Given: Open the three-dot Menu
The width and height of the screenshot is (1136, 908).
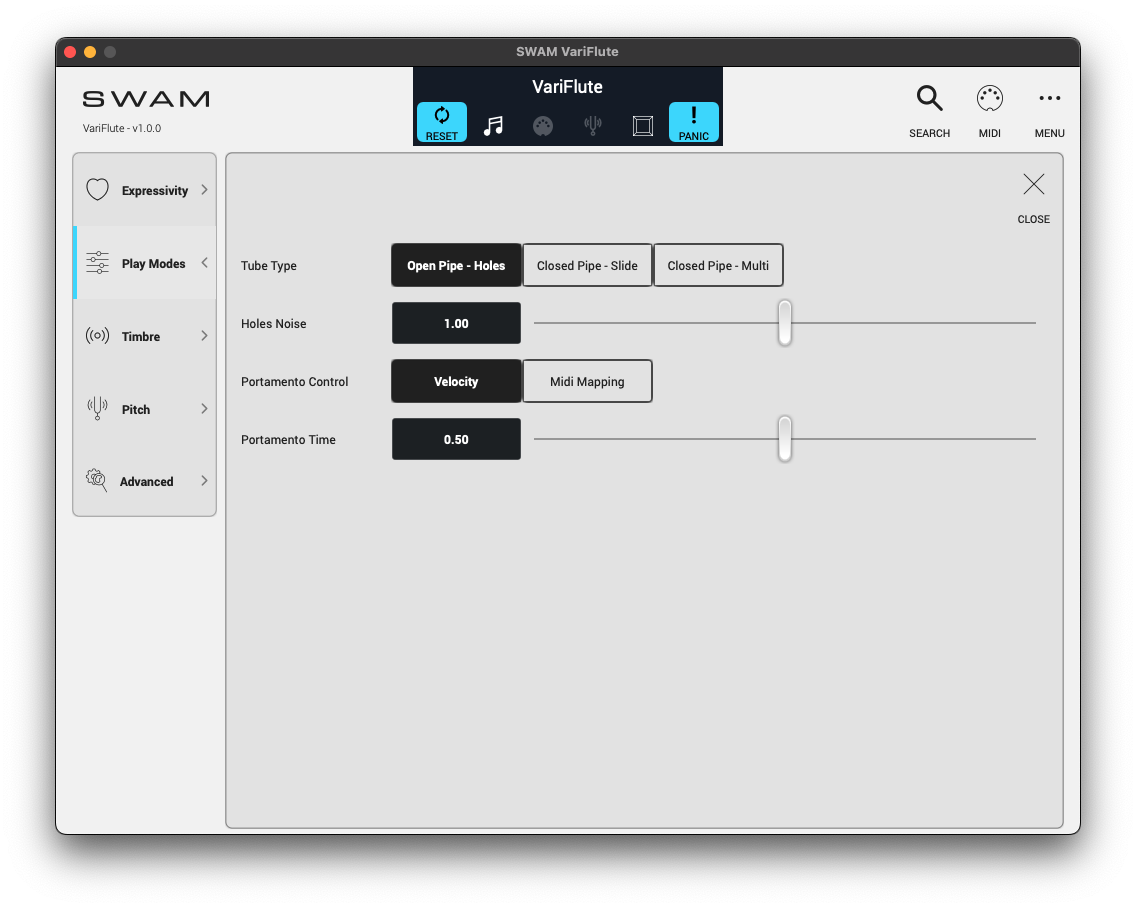Looking at the screenshot, I should click(1049, 99).
